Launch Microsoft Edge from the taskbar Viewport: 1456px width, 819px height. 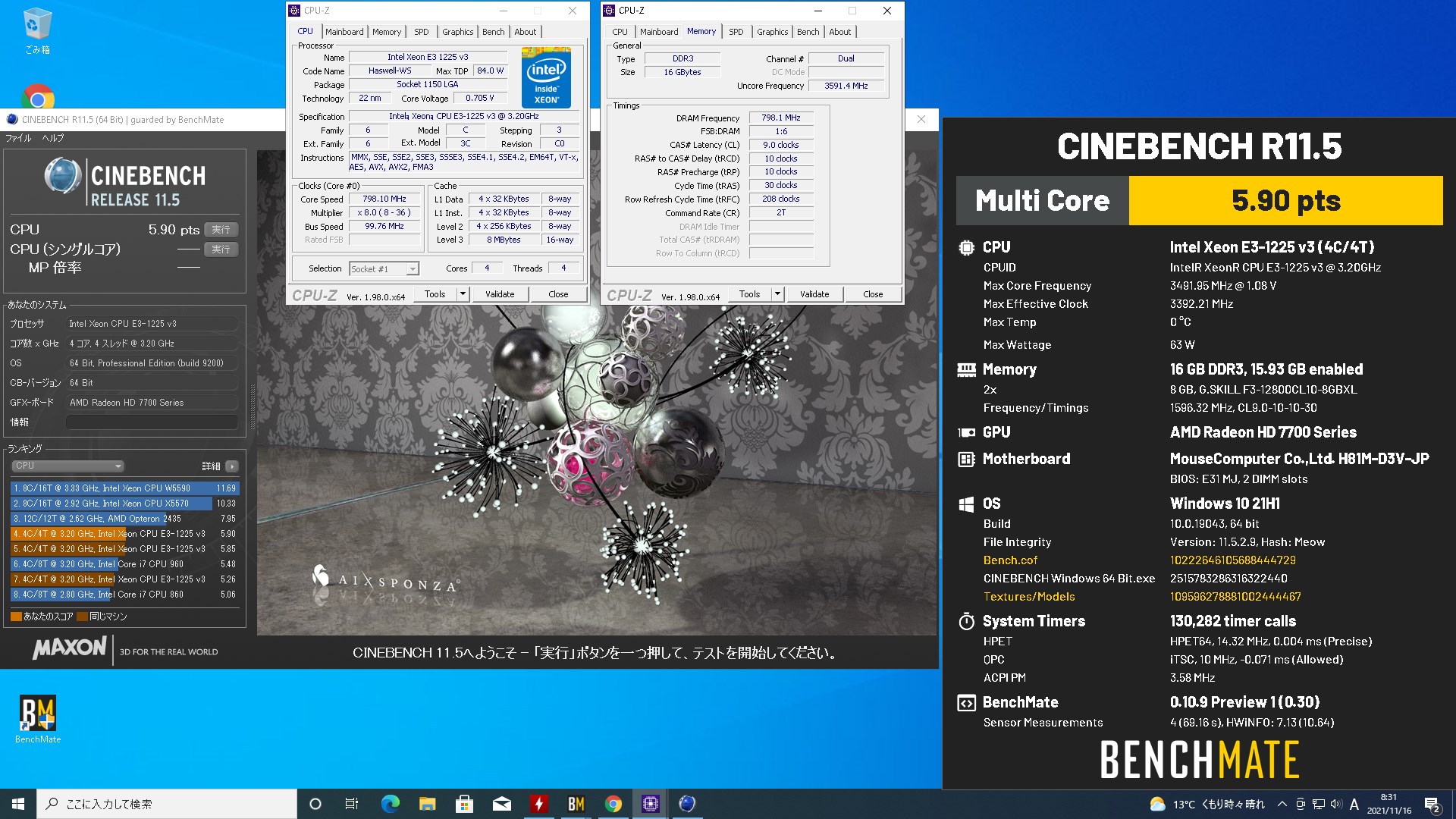(390, 804)
